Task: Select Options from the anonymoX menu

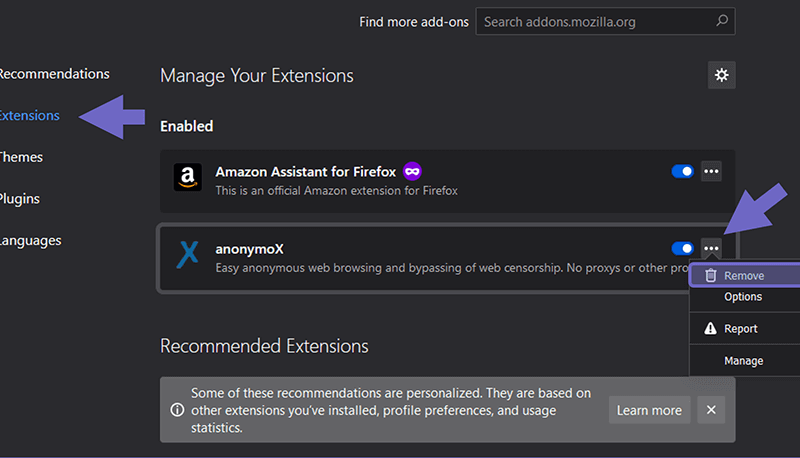Action: coord(745,297)
